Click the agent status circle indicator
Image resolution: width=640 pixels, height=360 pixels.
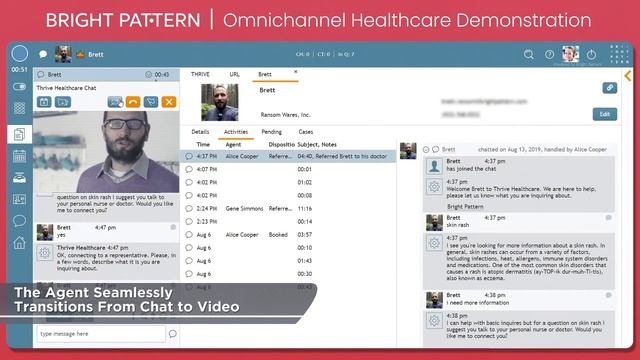(x=20, y=53)
